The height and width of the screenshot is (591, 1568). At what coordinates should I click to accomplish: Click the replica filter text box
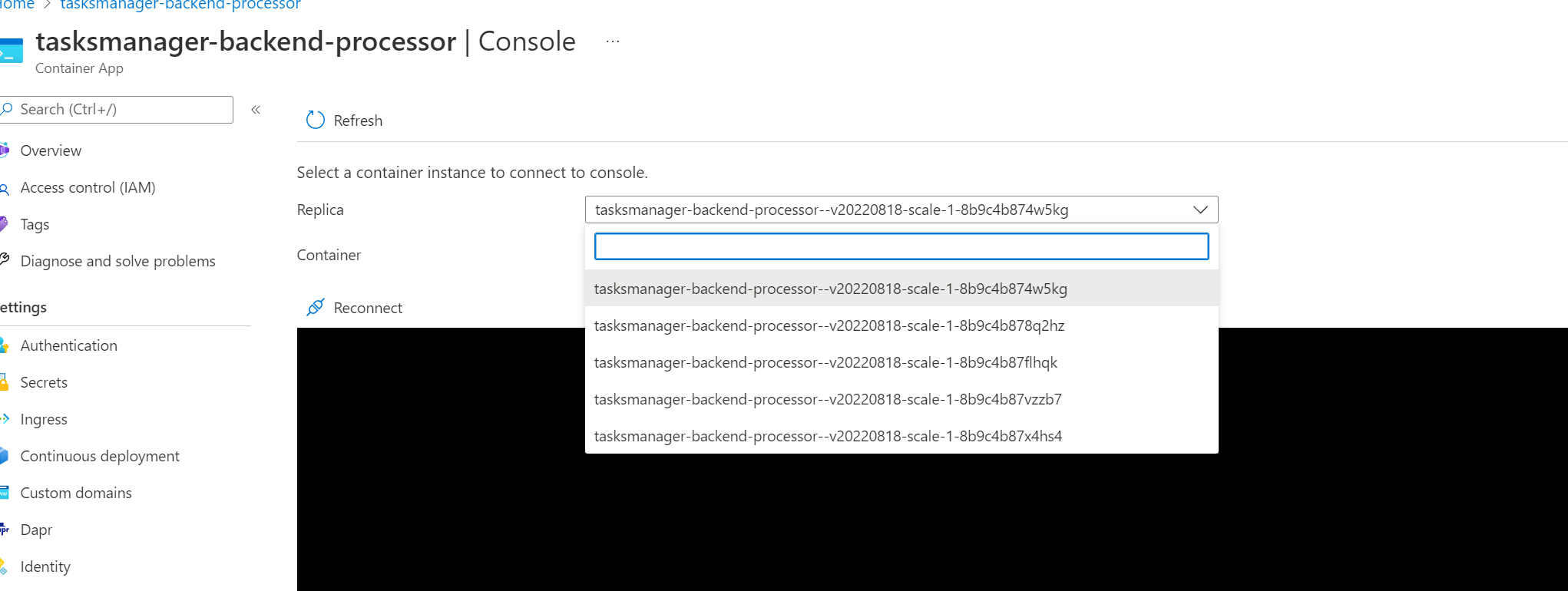[x=901, y=246]
